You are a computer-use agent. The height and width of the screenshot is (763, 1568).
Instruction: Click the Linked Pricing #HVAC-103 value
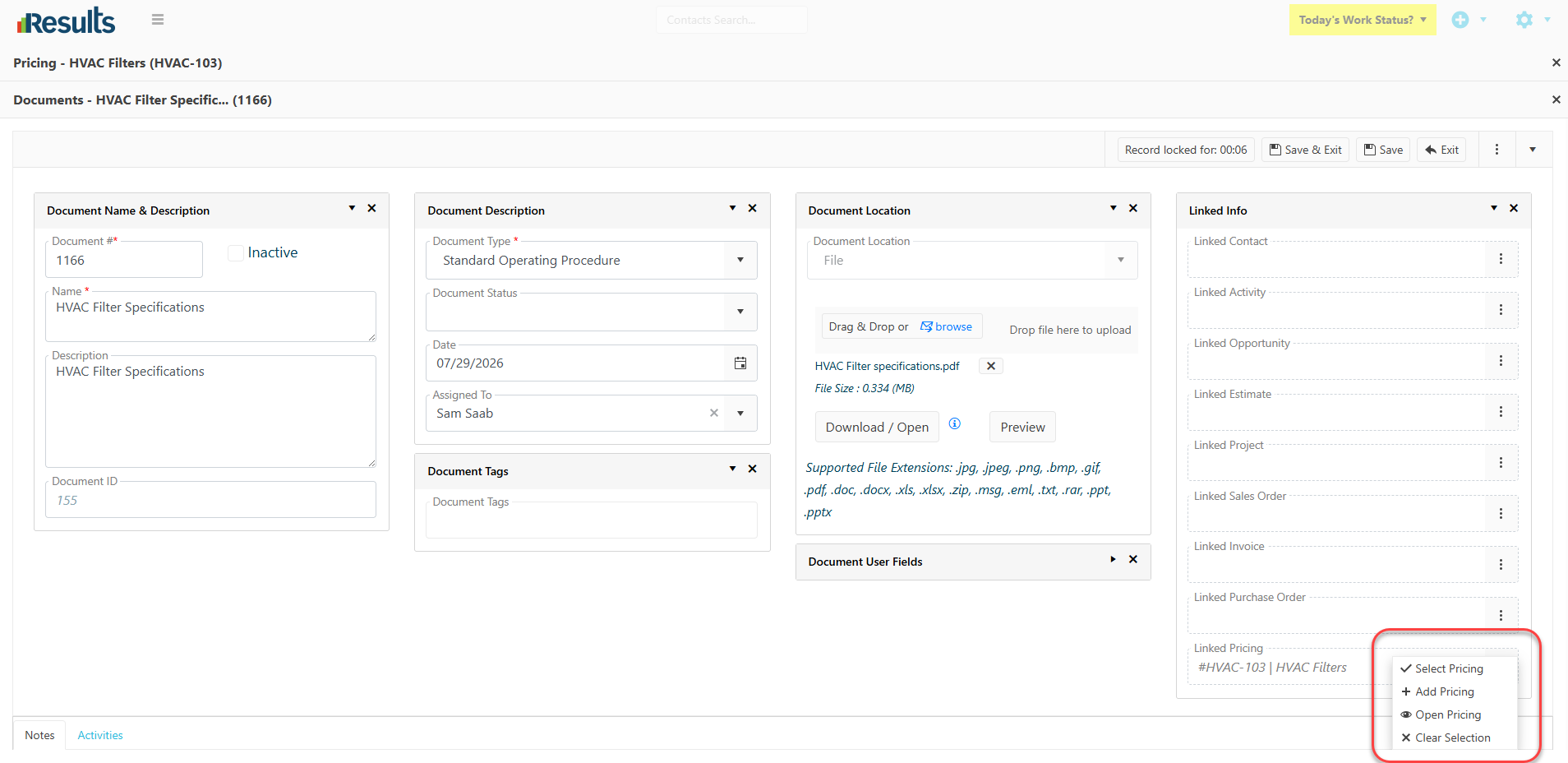(x=1272, y=668)
